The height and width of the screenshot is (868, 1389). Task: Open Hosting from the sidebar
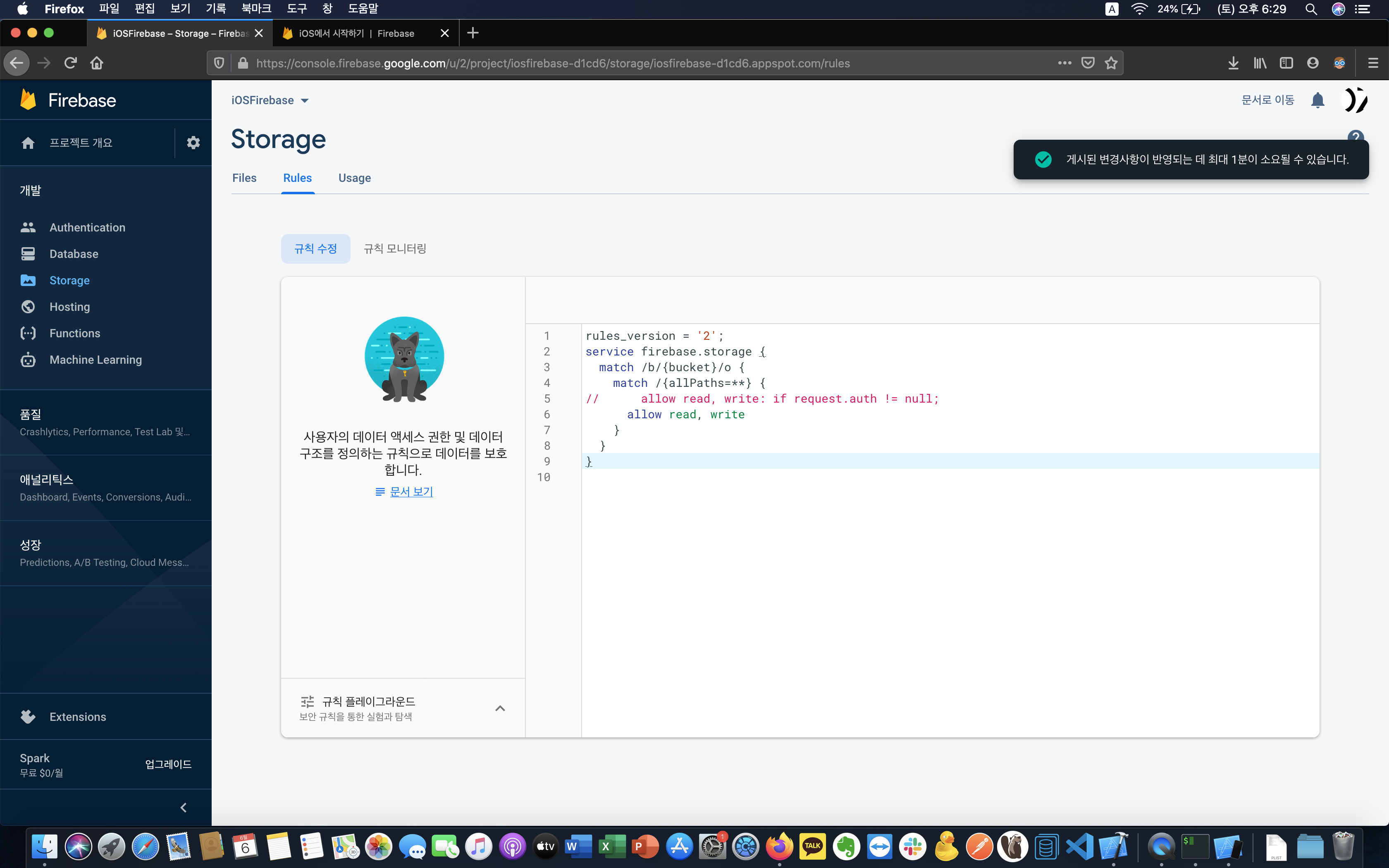[x=69, y=307]
